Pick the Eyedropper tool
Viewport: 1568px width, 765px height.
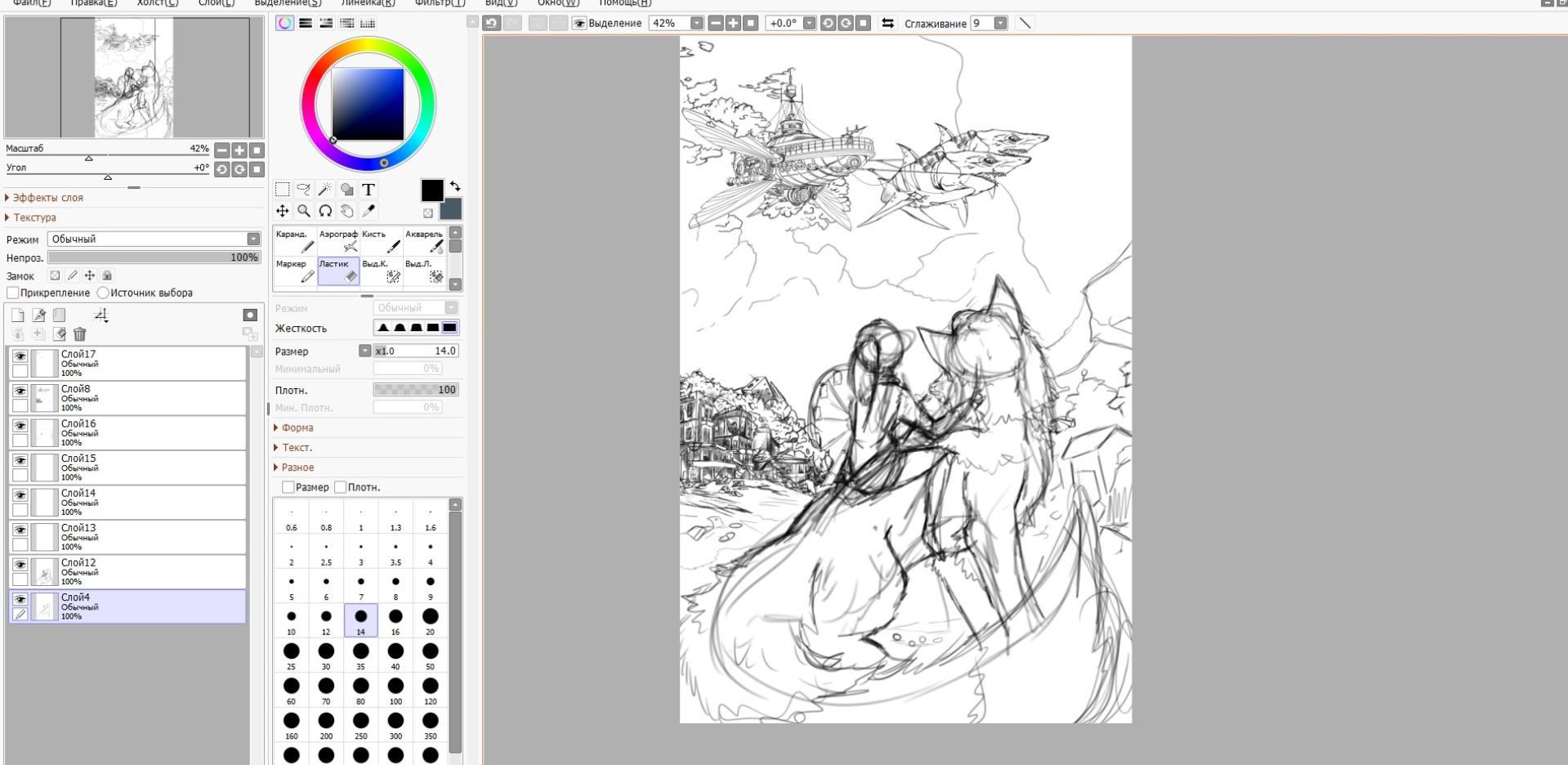point(369,211)
